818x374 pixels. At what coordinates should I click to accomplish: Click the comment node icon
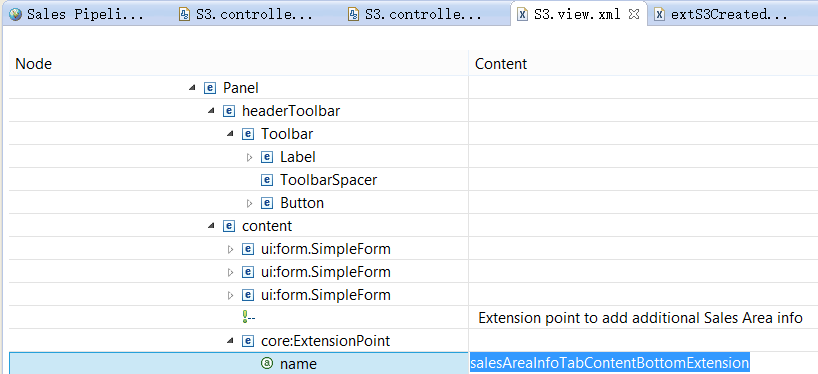247,317
